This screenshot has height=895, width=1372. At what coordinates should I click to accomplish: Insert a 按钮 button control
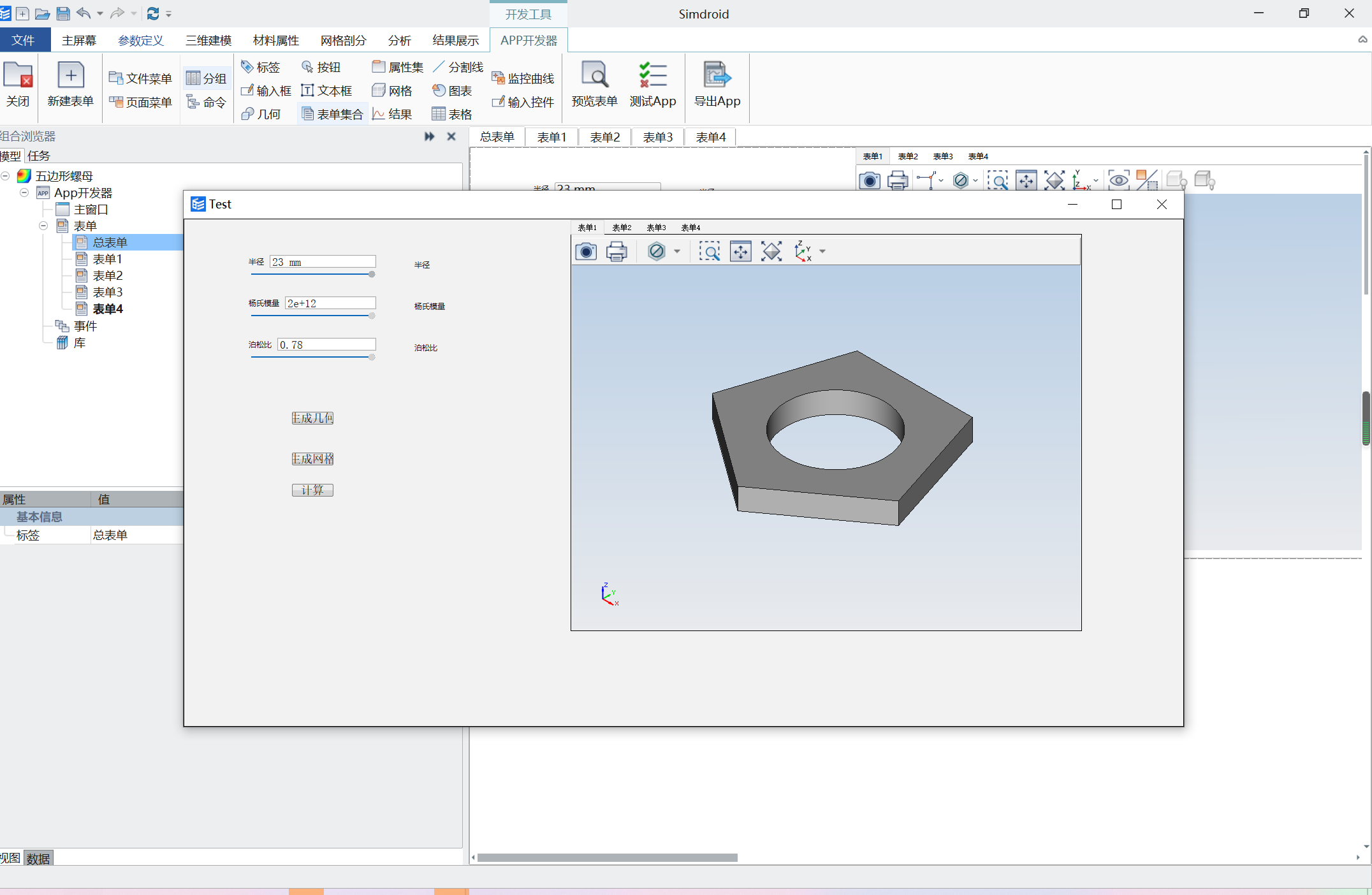click(321, 67)
